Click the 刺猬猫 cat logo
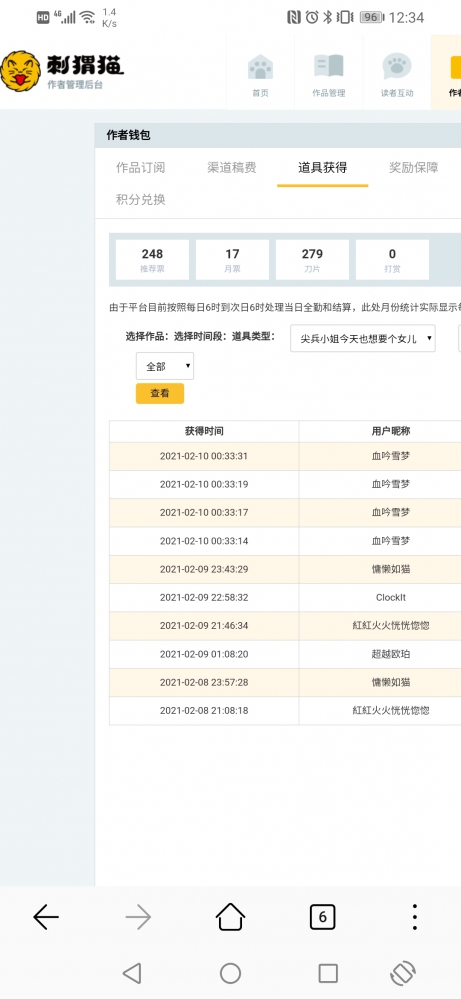This screenshot has width=461, height=999. click(20, 71)
